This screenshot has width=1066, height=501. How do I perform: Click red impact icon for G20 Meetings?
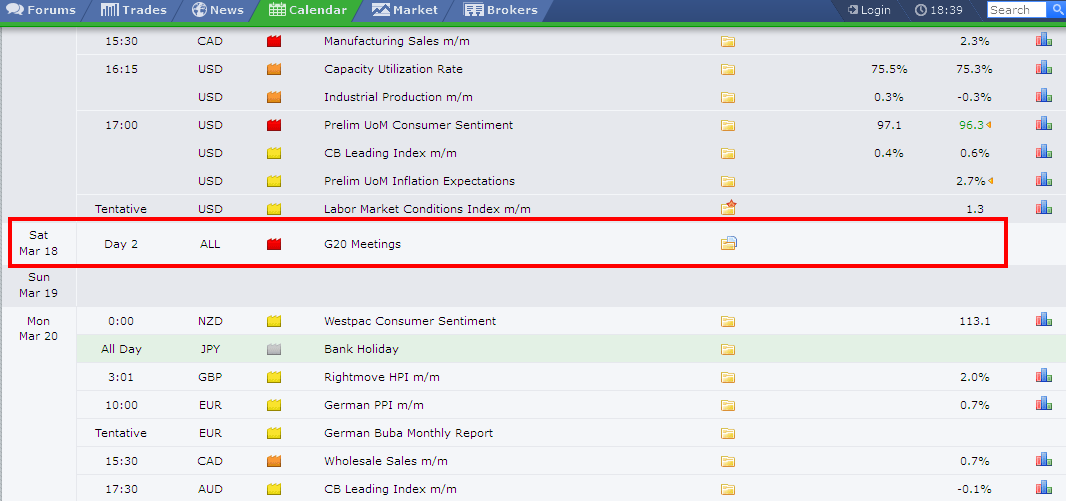pos(274,244)
